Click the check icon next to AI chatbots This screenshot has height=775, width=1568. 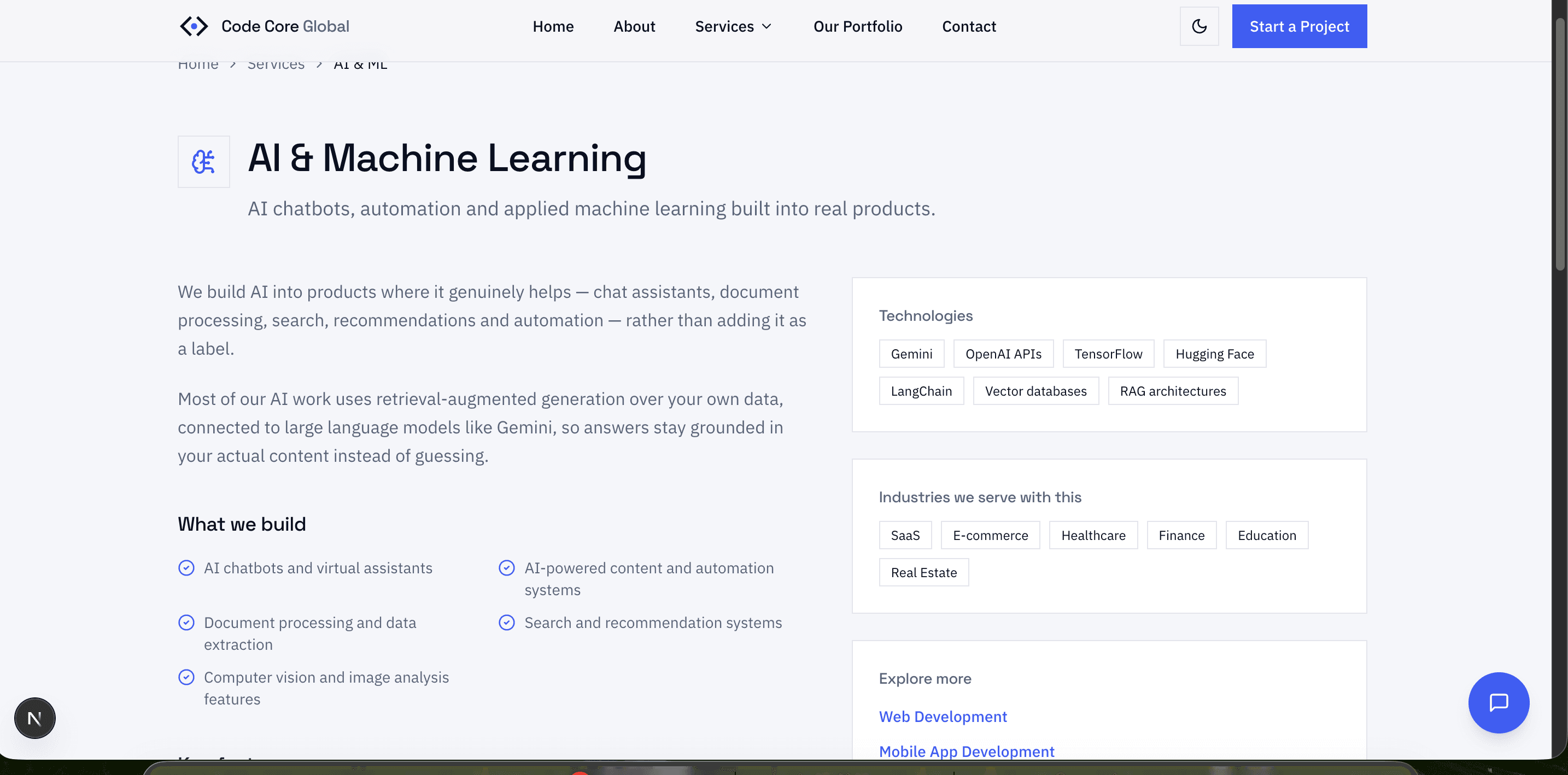click(186, 568)
